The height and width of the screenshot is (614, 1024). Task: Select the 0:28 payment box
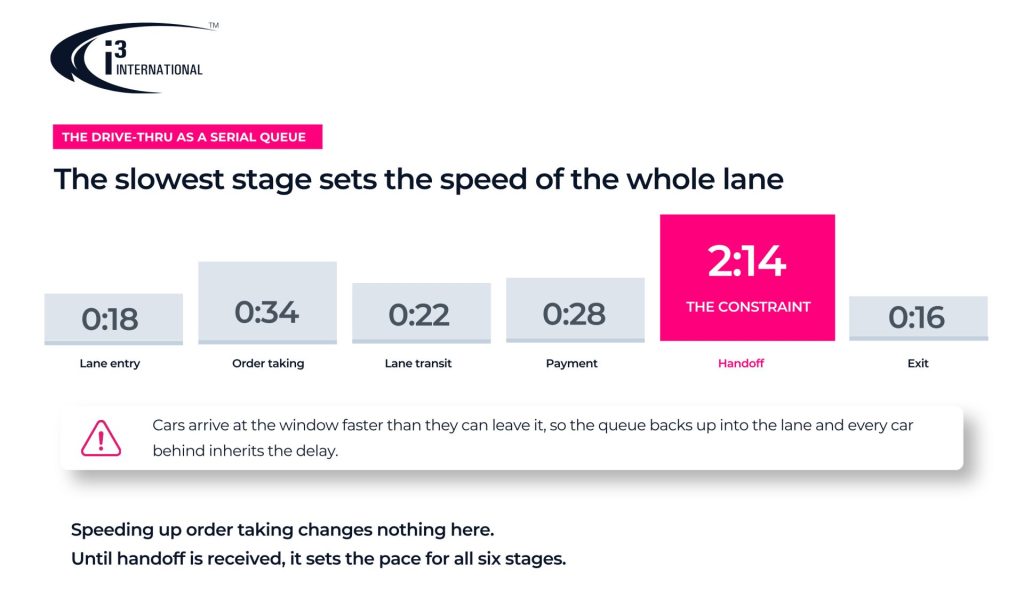tap(575, 310)
